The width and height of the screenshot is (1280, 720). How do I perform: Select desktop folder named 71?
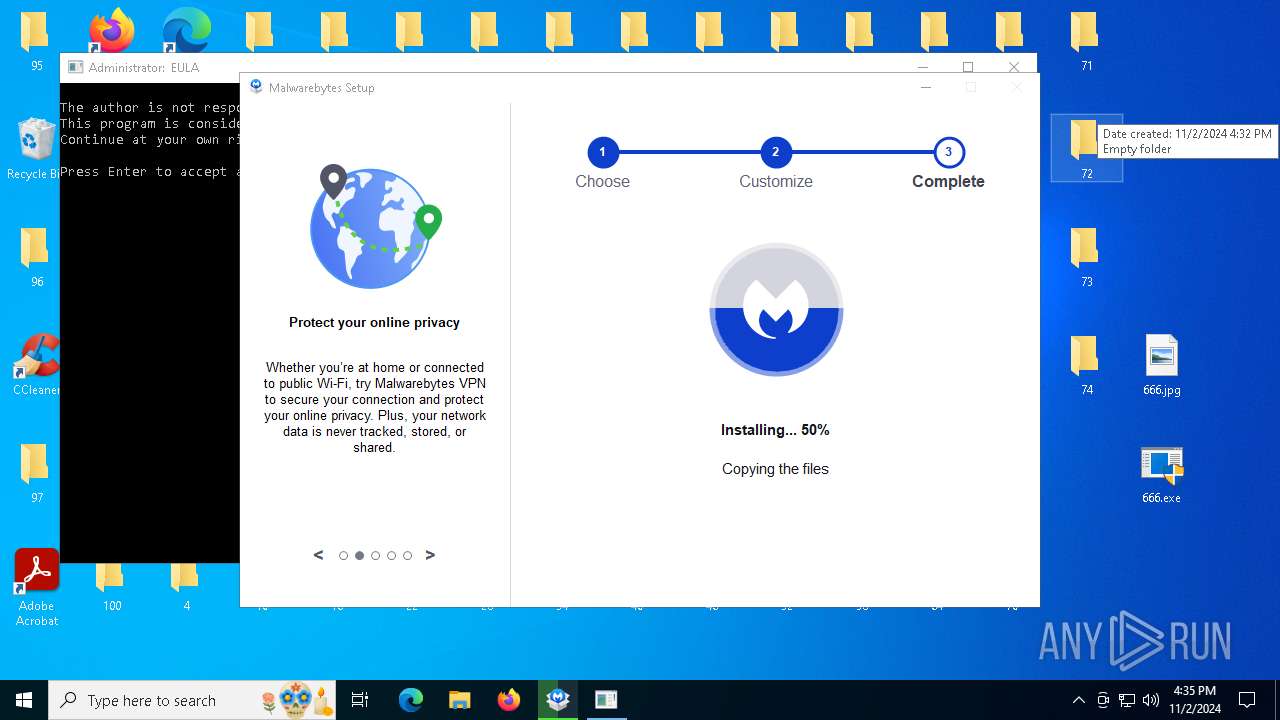coord(1086,41)
